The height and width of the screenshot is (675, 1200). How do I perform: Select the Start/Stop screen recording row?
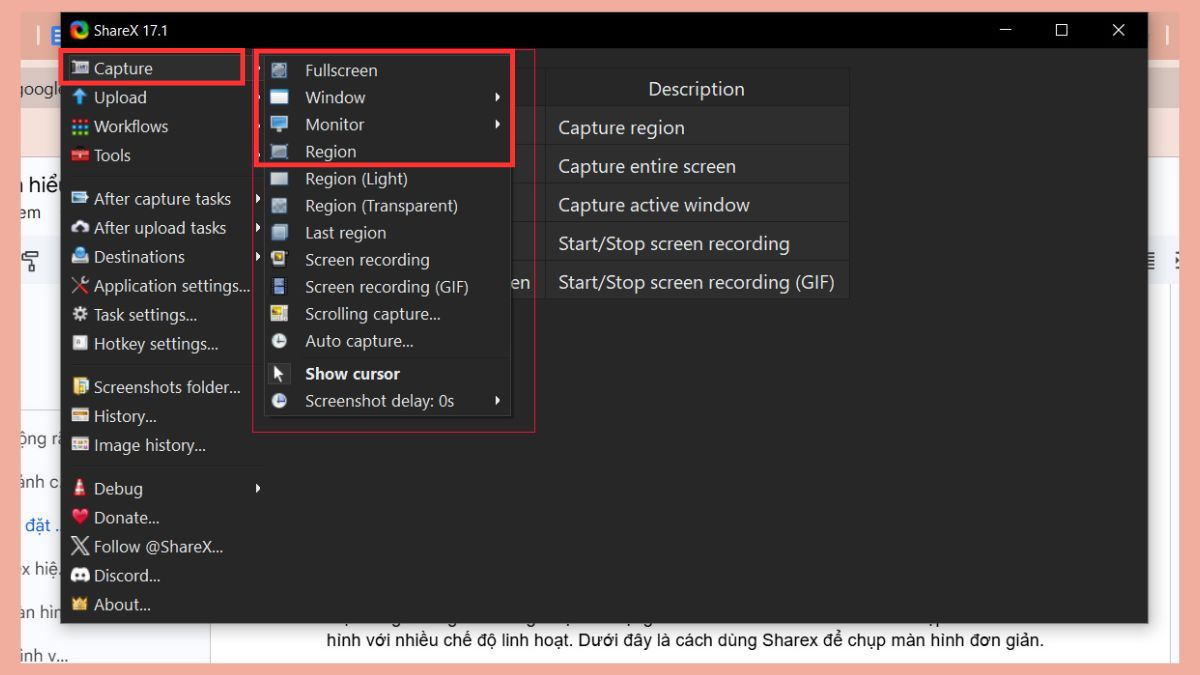tap(697, 243)
